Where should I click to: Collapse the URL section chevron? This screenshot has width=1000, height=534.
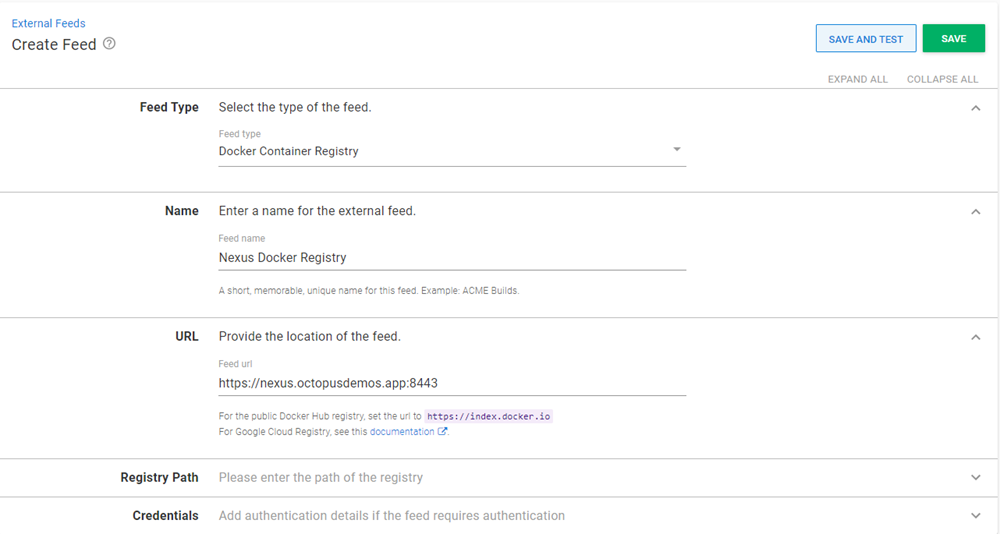(975, 337)
